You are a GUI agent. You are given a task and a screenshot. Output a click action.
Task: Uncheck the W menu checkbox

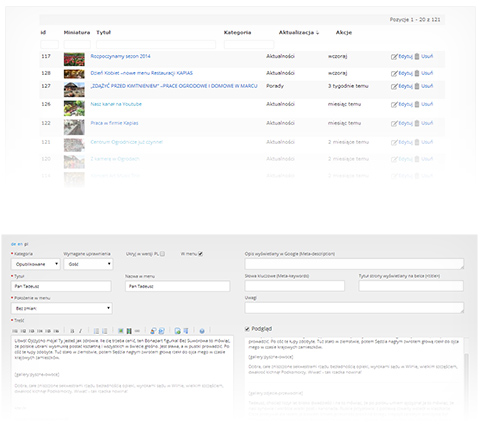click(x=201, y=254)
